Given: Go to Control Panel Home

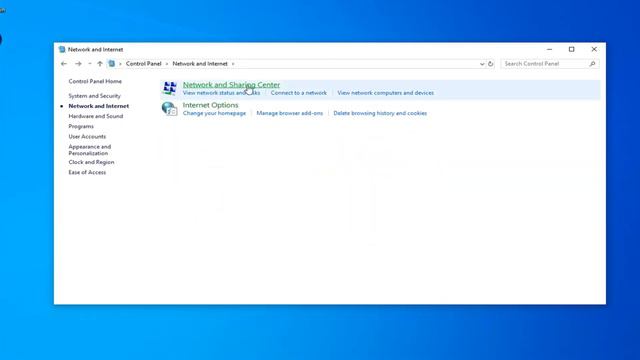Looking at the screenshot, I should 95,81.
